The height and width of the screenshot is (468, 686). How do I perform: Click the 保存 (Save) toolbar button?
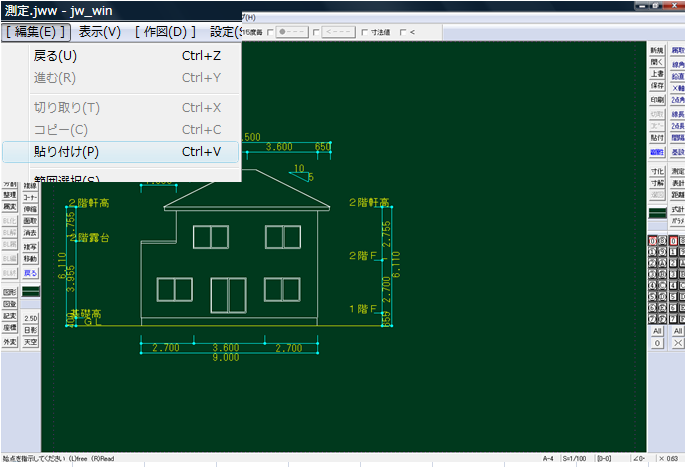[x=656, y=87]
